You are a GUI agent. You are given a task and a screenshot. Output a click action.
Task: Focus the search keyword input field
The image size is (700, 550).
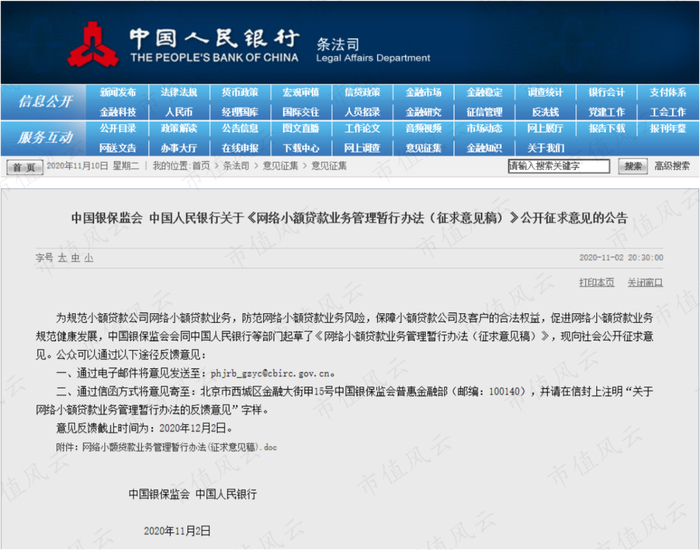tap(558, 166)
